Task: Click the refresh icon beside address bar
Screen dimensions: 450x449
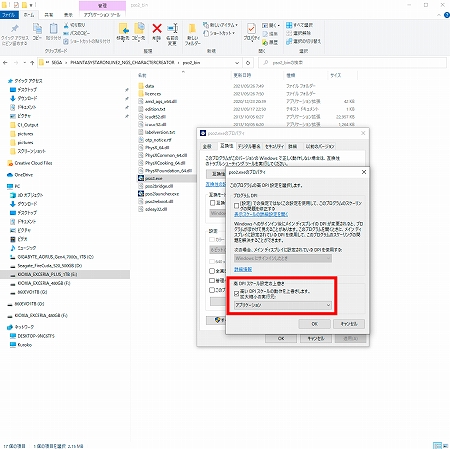Action: 248,63
